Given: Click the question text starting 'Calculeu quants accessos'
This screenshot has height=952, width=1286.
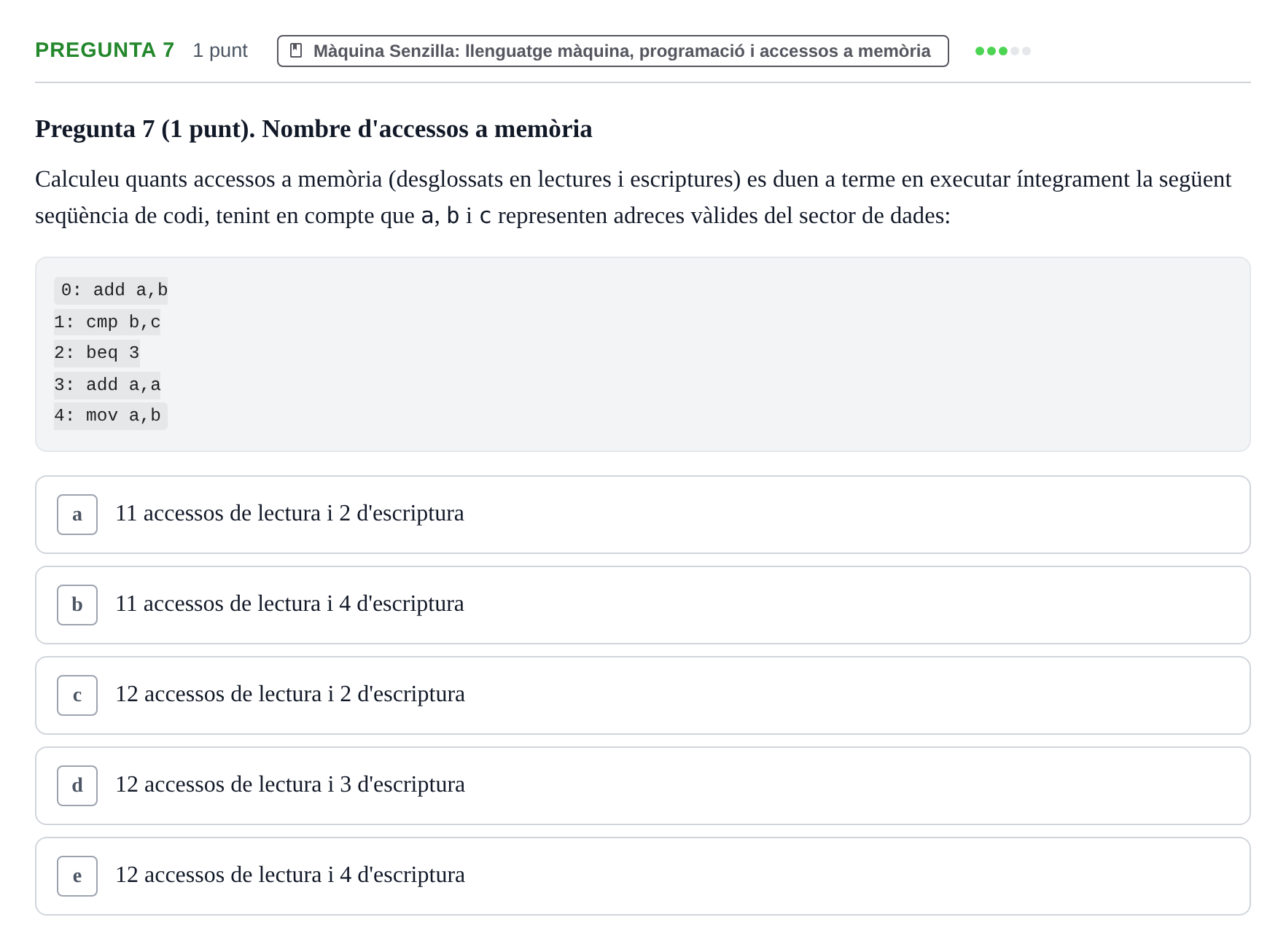Looking at the screenshot, I should [x=633, y=198].
